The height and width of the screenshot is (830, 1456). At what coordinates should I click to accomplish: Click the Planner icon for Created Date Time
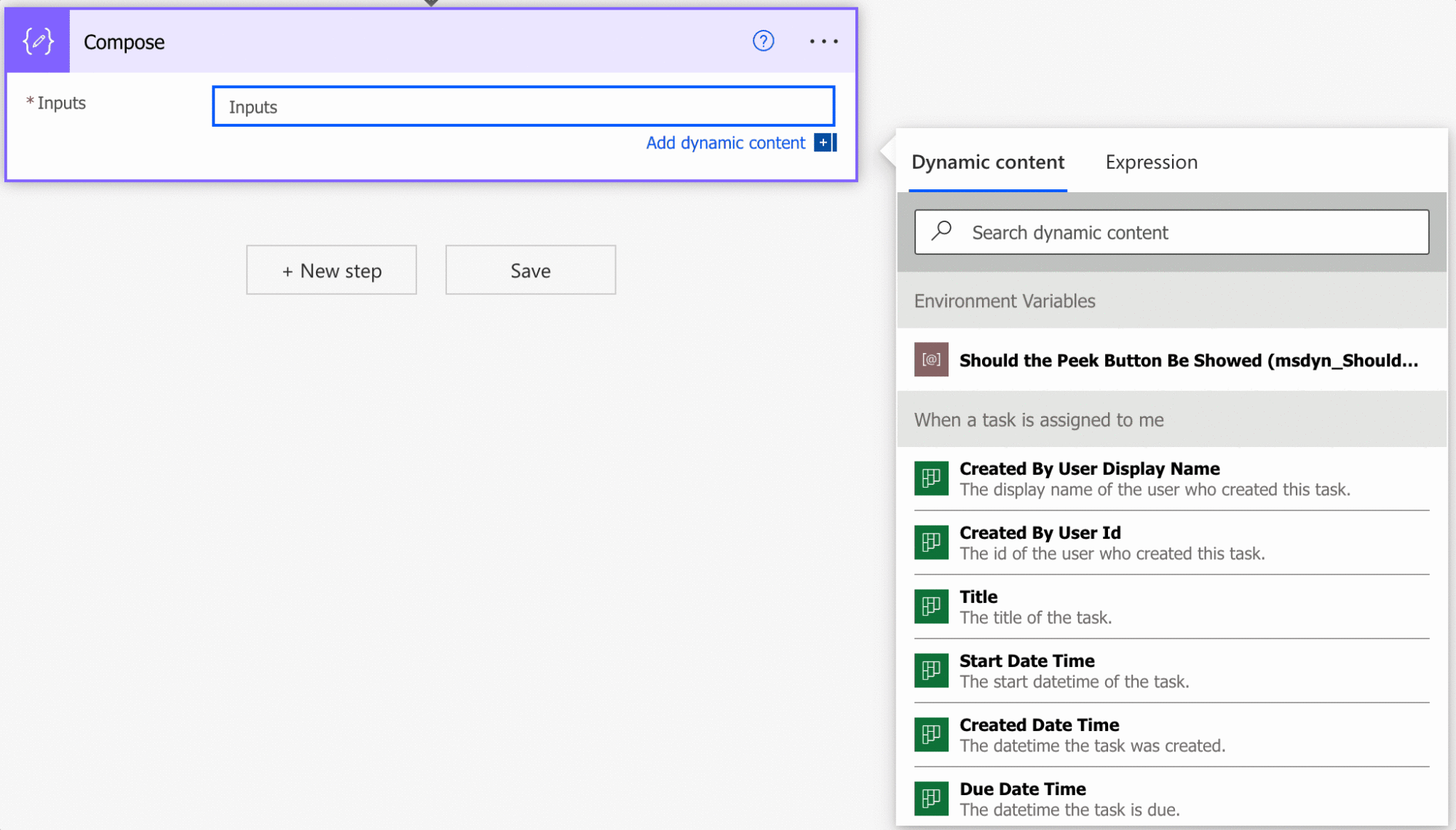pyautogui.click(x=931, y=735)
